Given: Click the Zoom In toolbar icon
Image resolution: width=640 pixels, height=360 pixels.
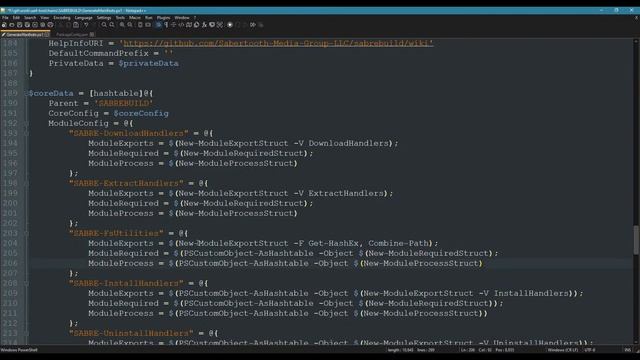Looking at the screenshot, I should 122,25.
